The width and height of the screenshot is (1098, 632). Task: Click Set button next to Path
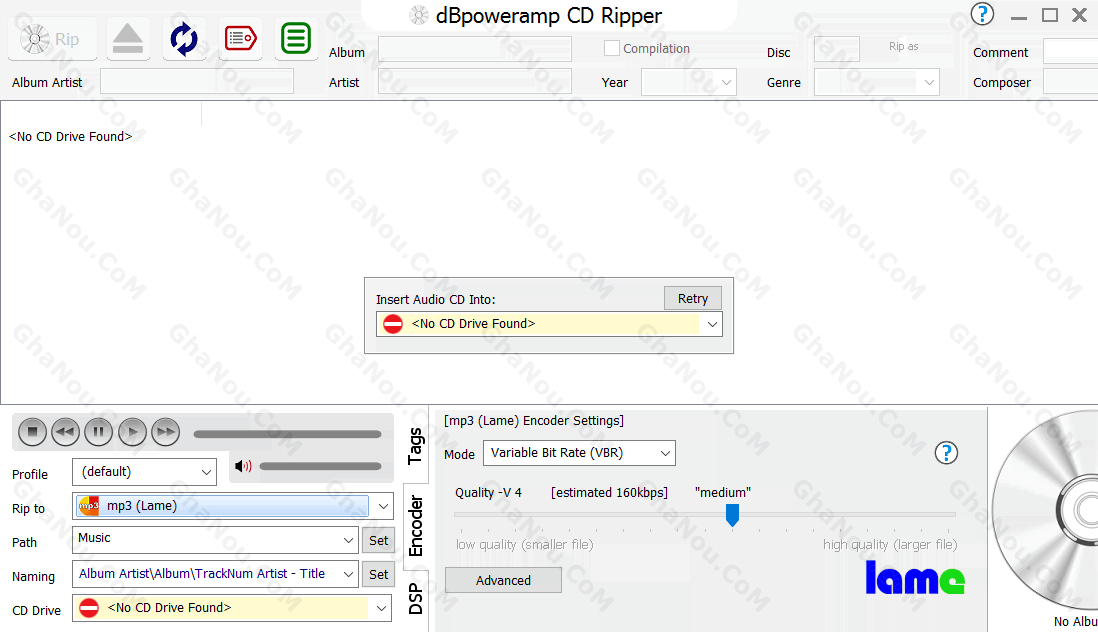point(379,540)
